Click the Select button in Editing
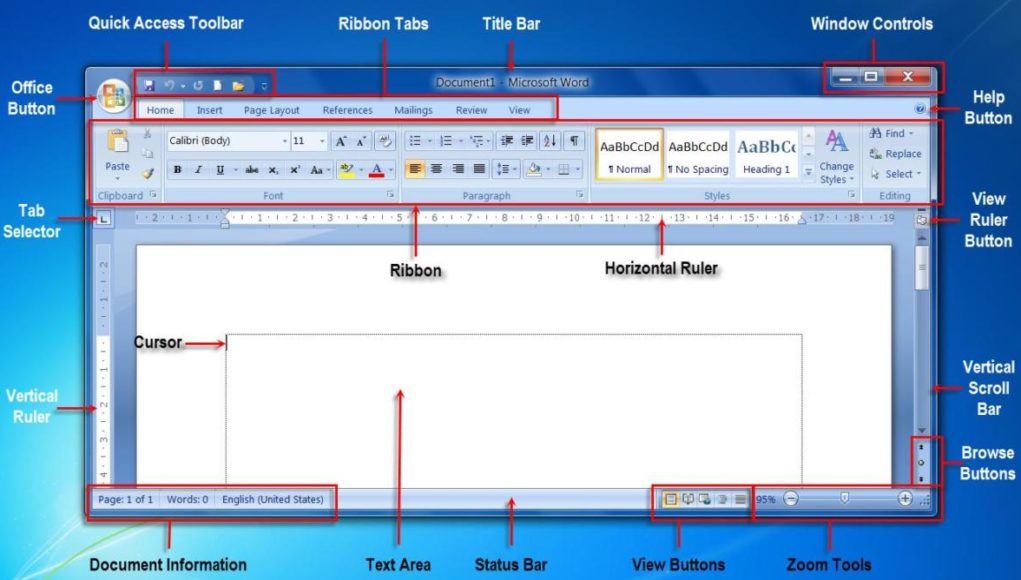Viewport: 1021px width, 580px height. point(896,174)
